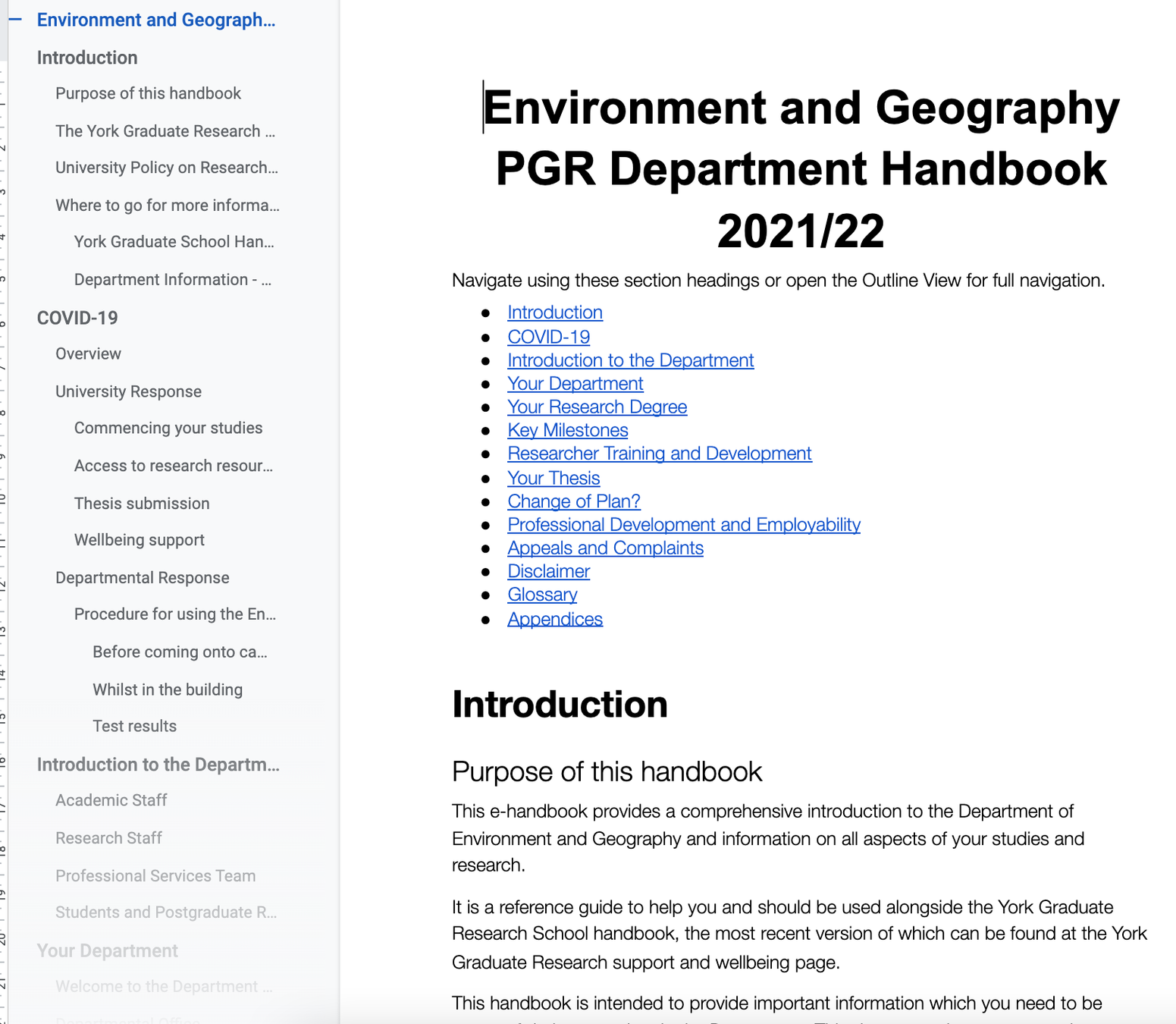Click the Appendices link
This screenshot has height=1024, width=1176.
pos(555,620)
